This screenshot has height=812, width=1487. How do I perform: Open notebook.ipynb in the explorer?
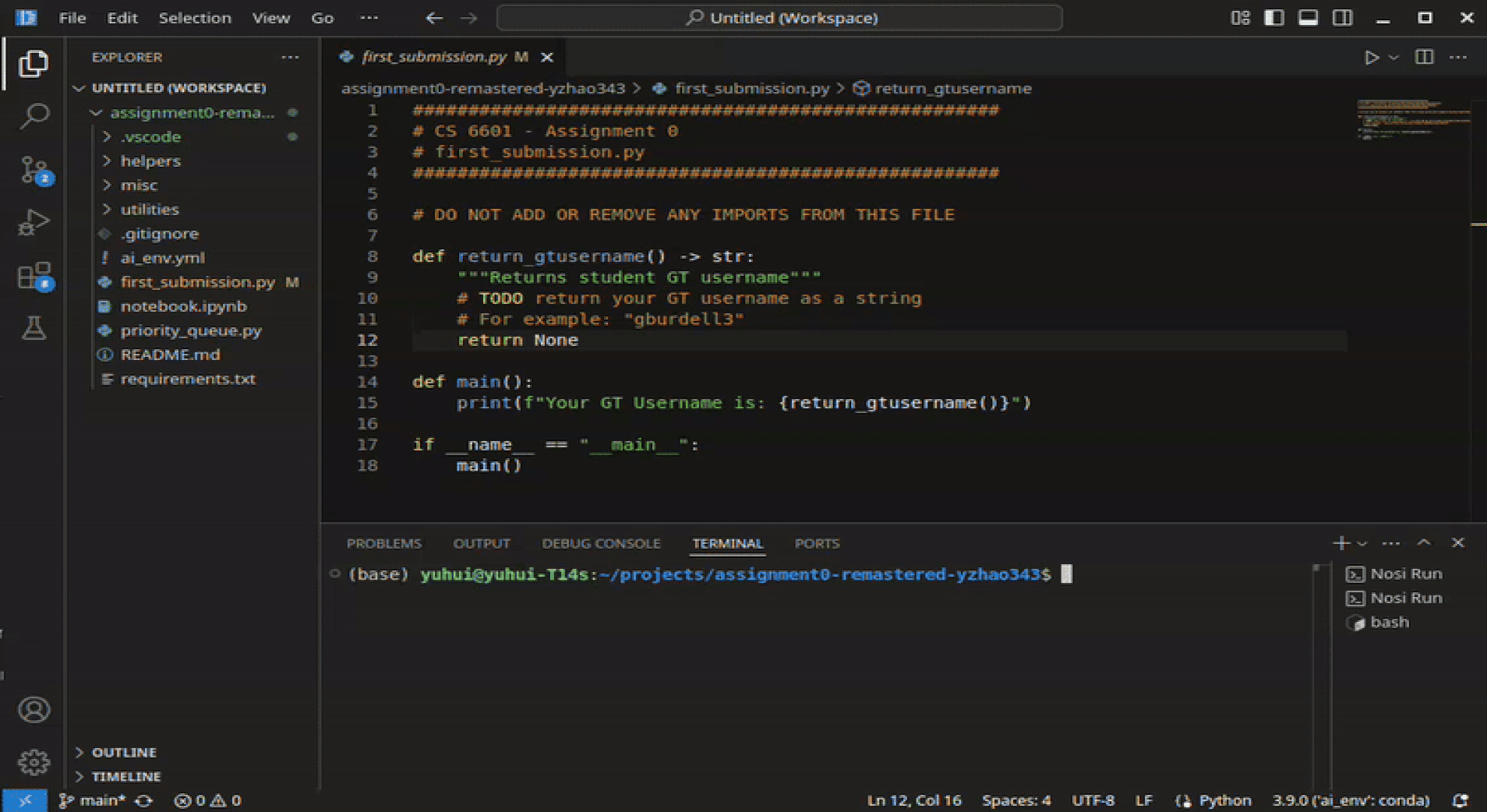coord(183,306)
